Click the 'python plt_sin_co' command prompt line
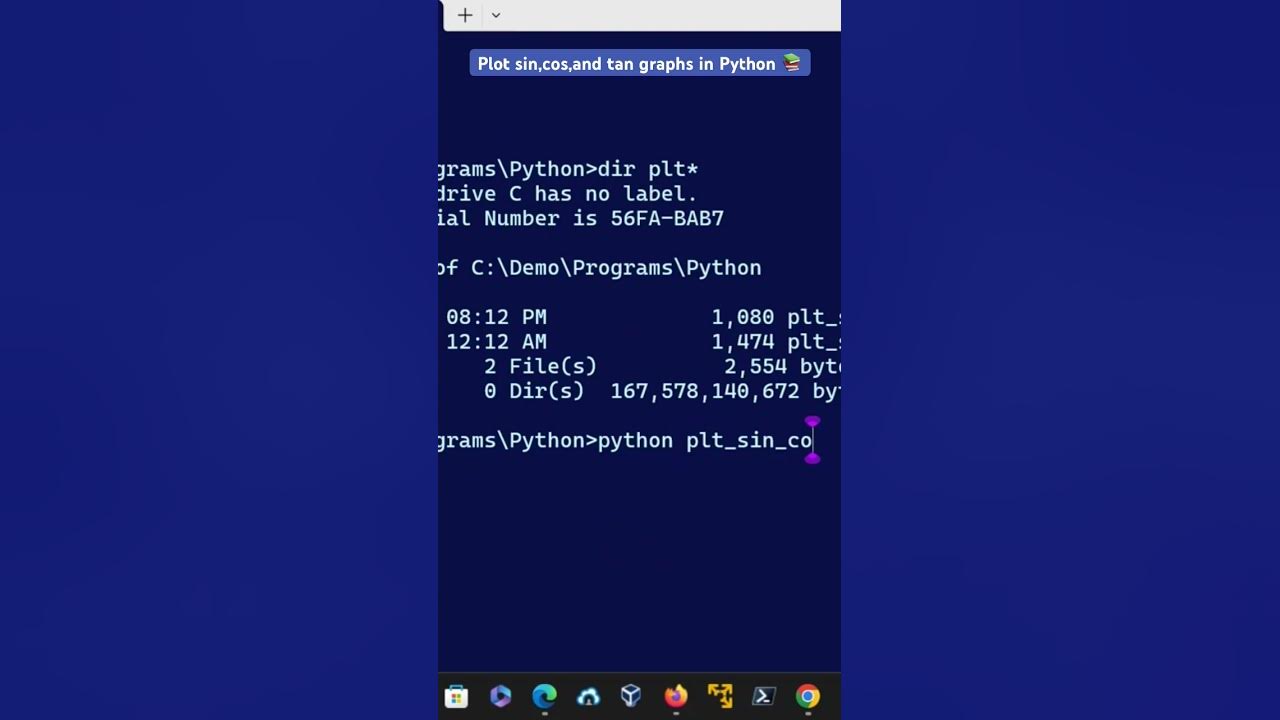This screenshot has width=1280, height=720. point(625,441)
